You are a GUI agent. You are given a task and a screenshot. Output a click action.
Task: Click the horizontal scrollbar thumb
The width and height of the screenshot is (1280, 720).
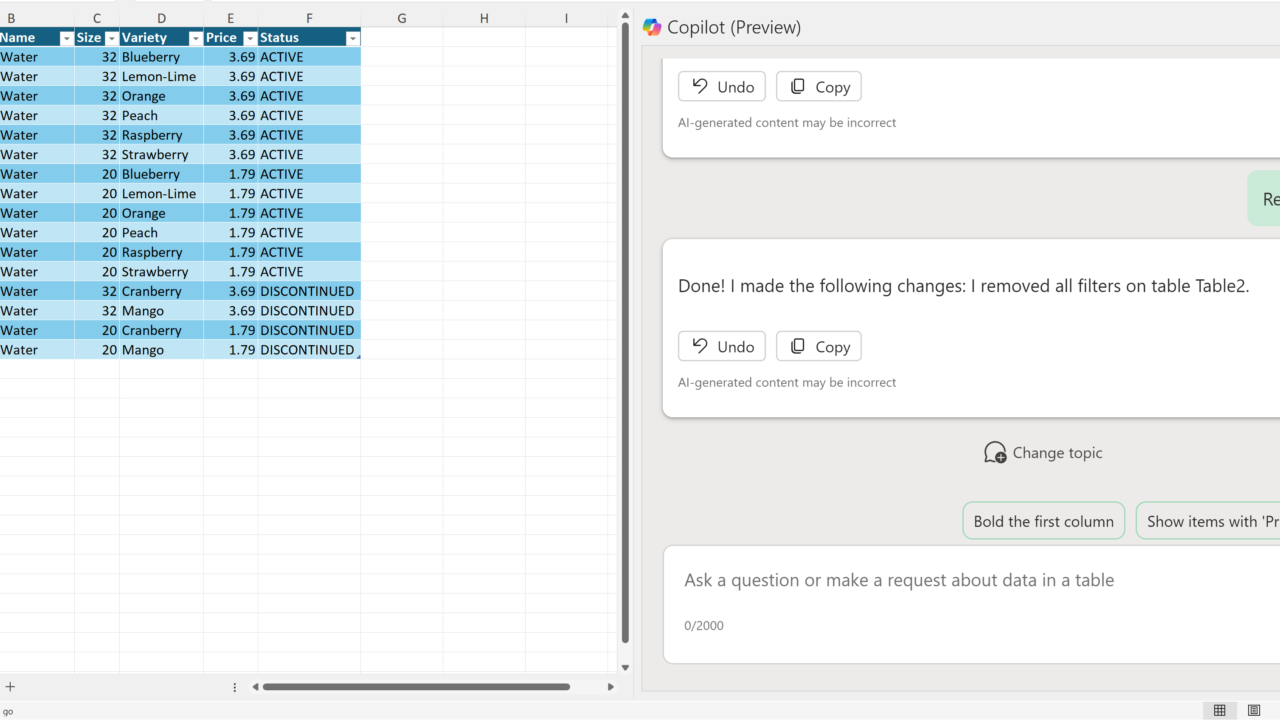click(416, 687)
